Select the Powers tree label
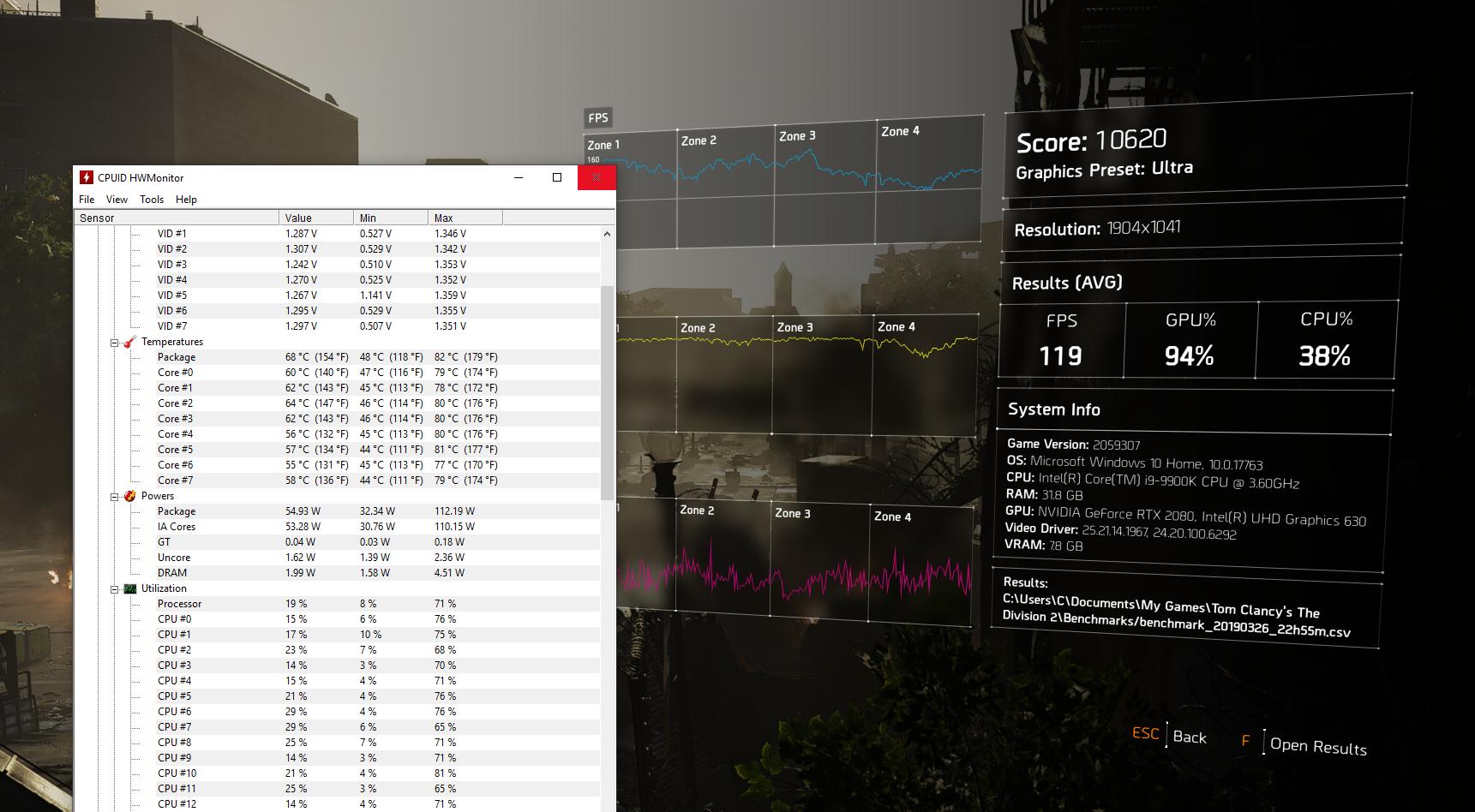The image size is (1475, 812). 158,496
